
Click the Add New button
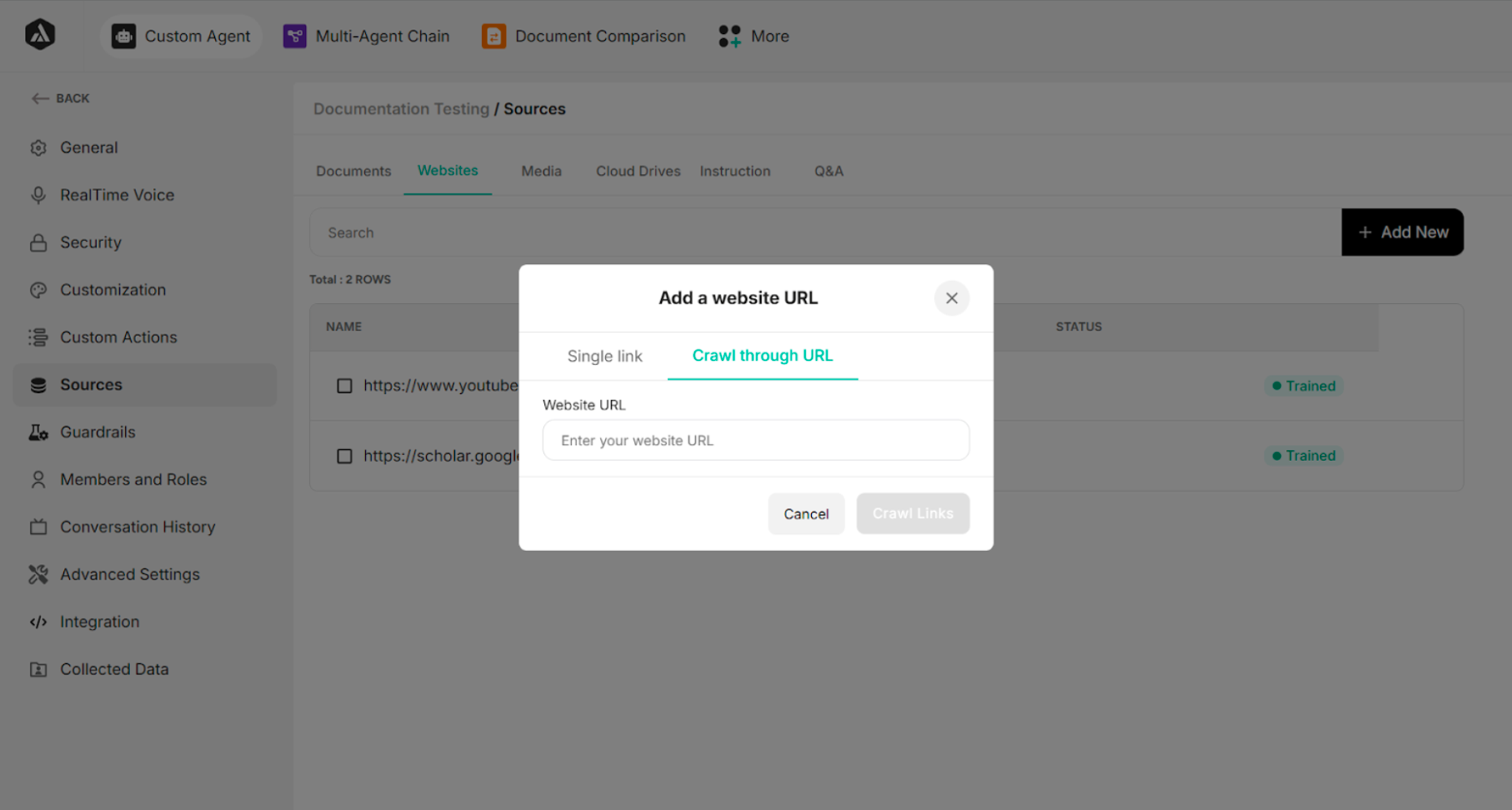pos(1402,232)
